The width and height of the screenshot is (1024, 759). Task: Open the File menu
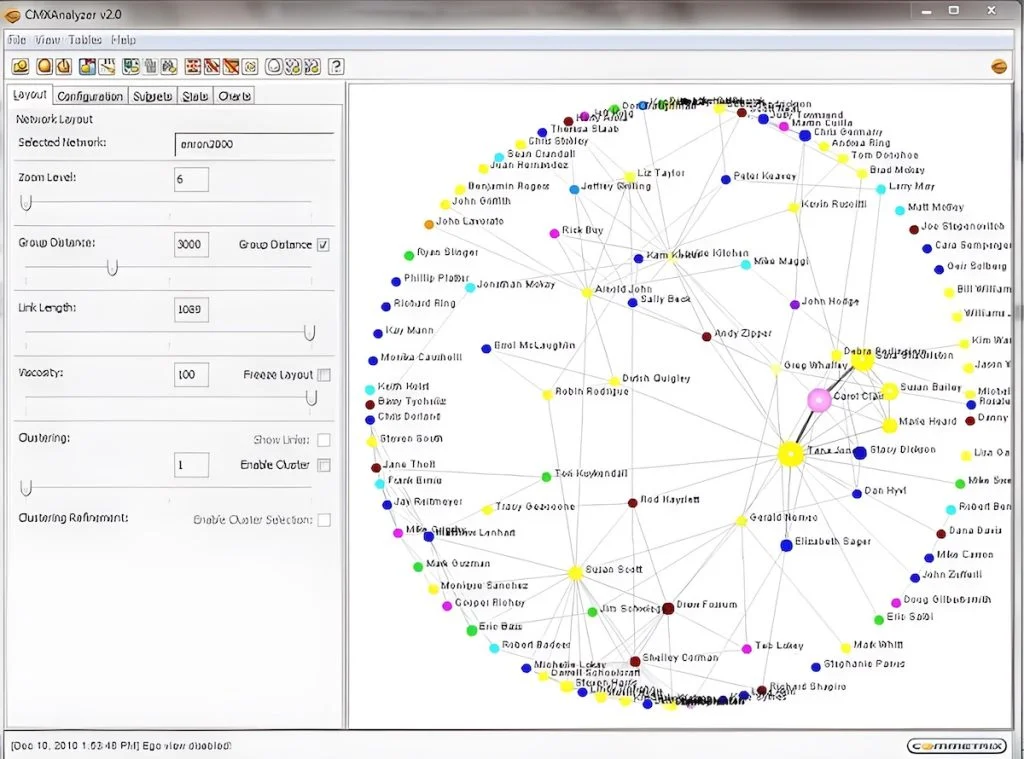pos(15,40)
